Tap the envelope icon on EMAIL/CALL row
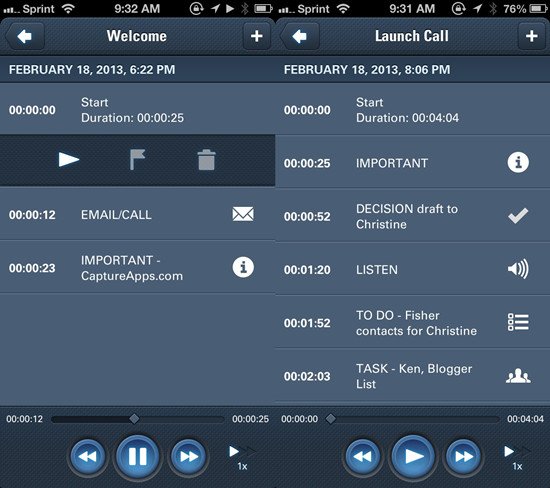This screenshot has width=550, height=488. (x=243, y=214)
